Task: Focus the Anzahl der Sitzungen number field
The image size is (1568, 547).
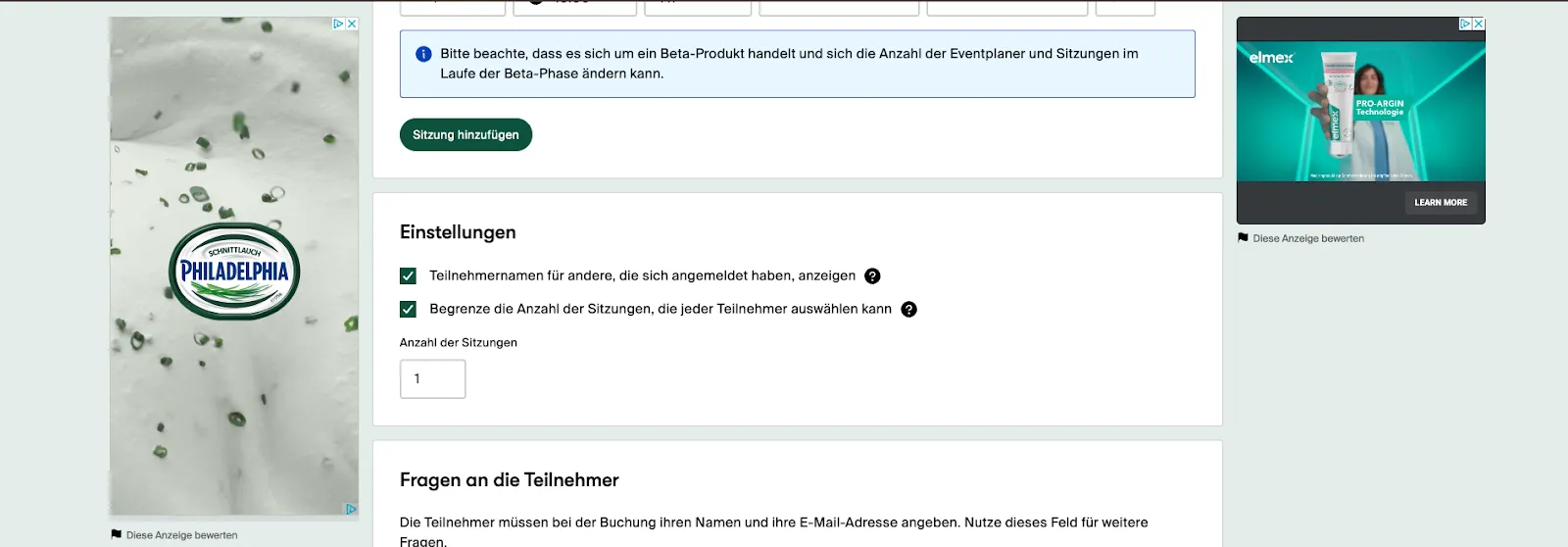Action: 433,379
